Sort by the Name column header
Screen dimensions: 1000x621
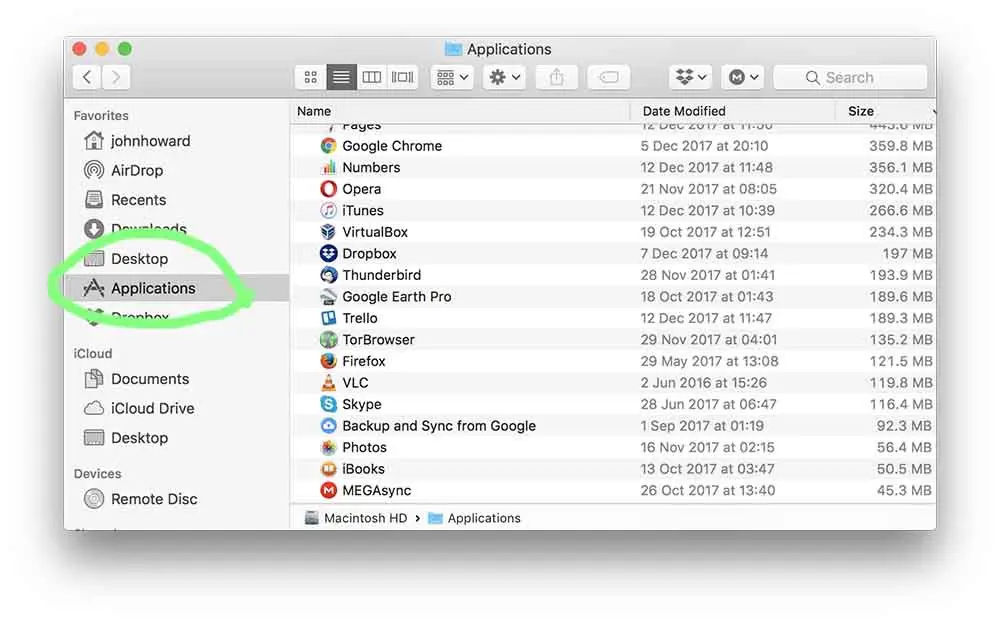click(x=314, y=111)
